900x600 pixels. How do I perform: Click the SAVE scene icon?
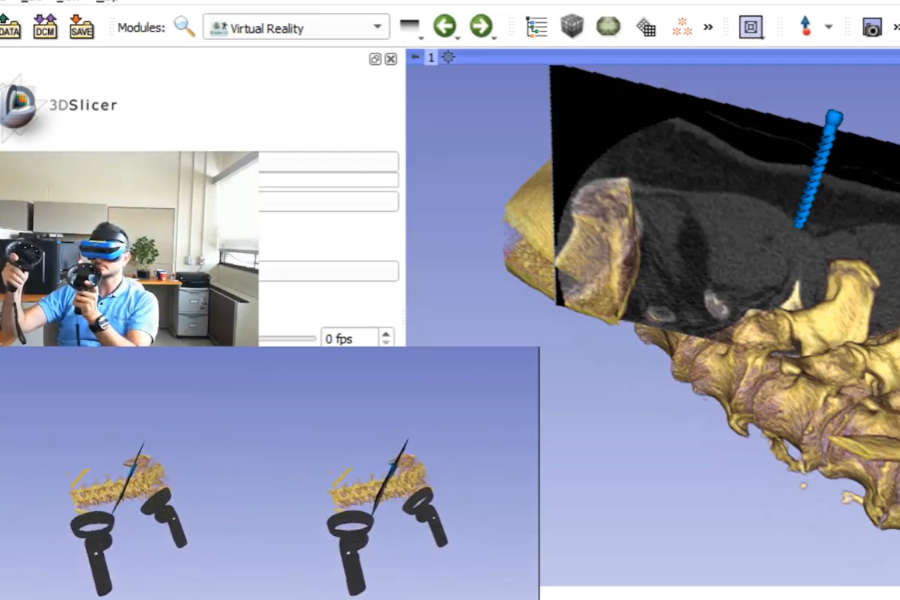(81, 26)
